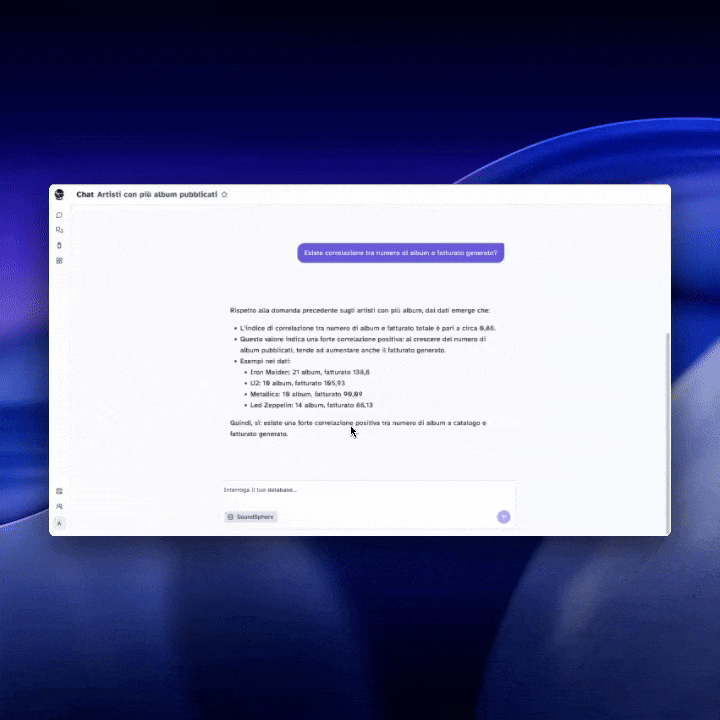Select the SoundSphere database chip

point(251,517)
